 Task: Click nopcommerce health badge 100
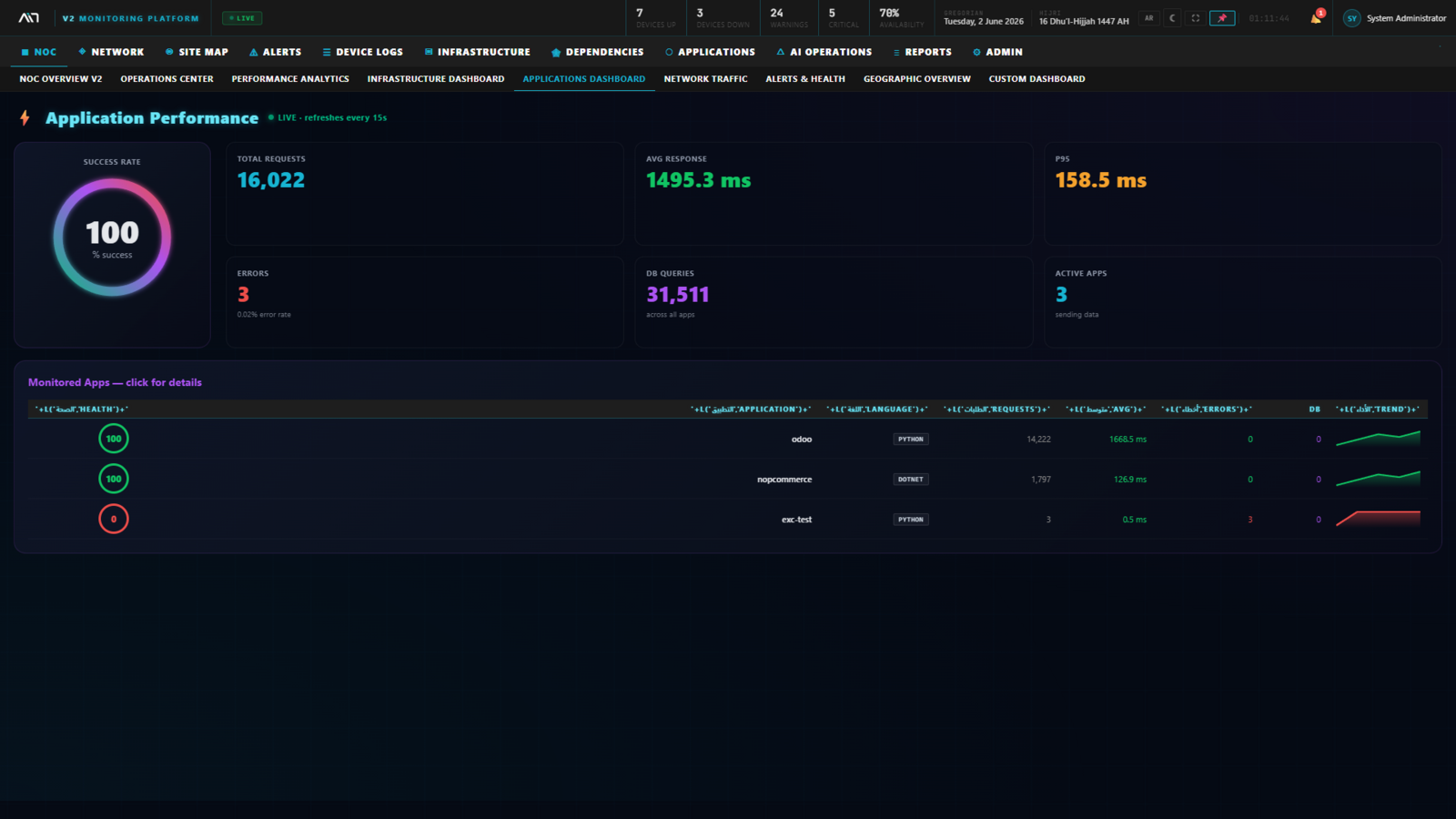[x=114, y=479]
